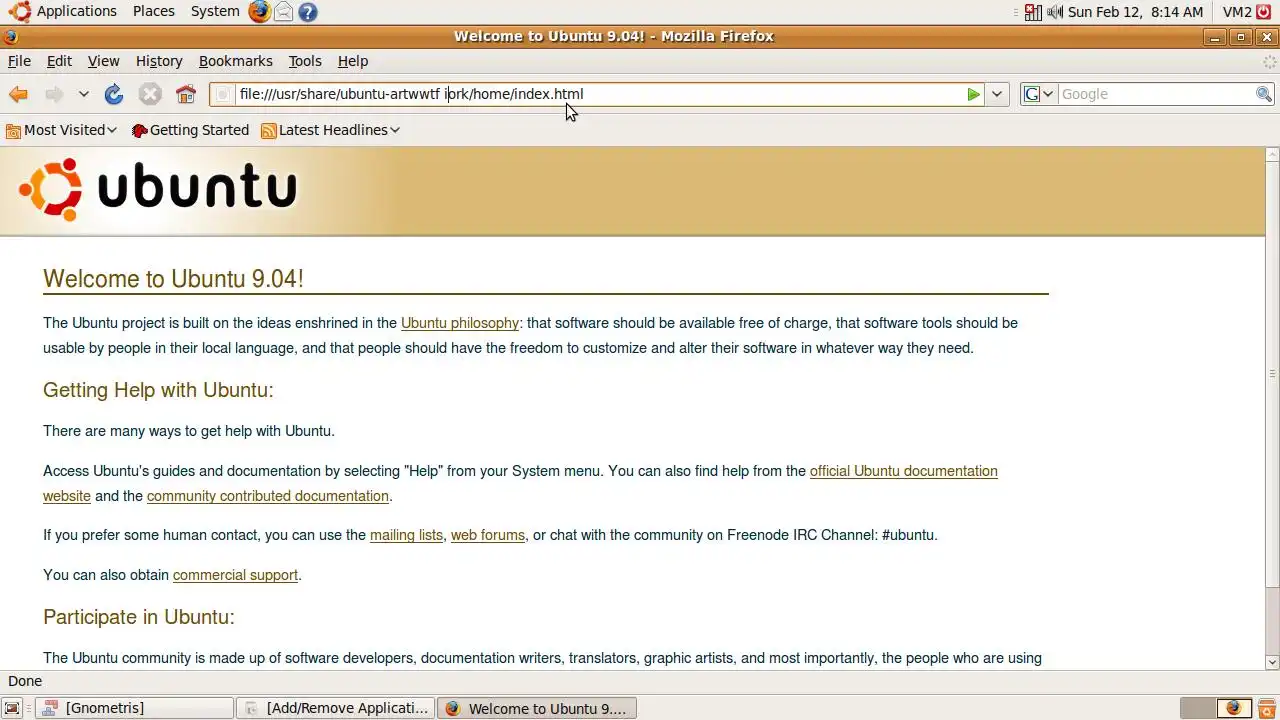
Task: Follow the mailing lists link
Action: (406, 535)
